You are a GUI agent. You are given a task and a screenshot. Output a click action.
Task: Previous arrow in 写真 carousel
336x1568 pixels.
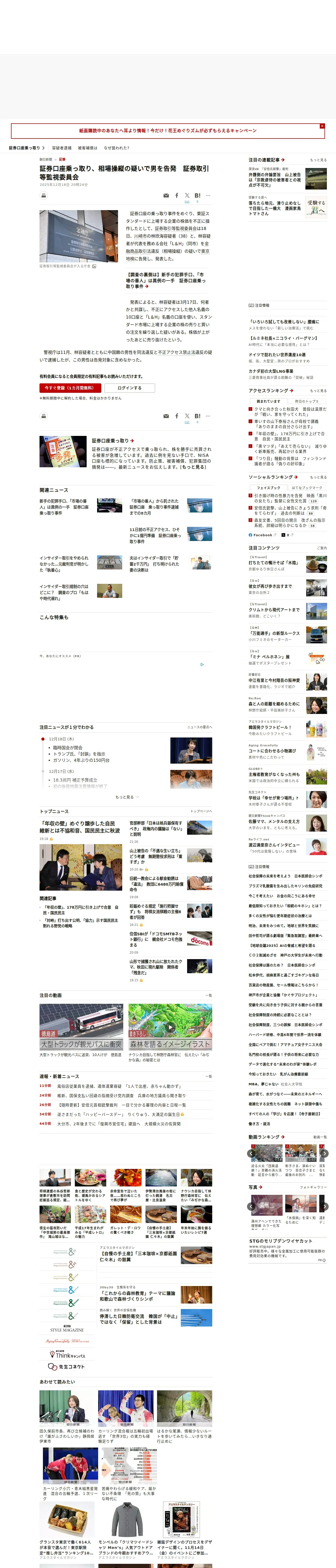tap(251, 1206)
